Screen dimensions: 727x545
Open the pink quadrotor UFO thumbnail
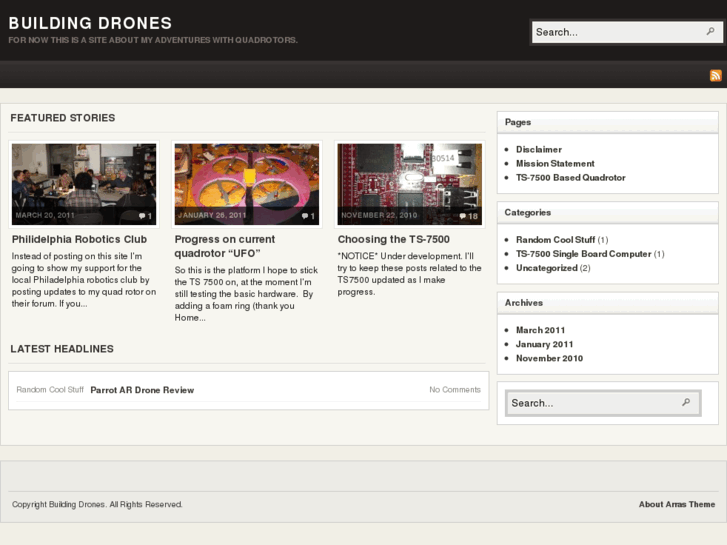pyautogui.click(x=247, y=184)
